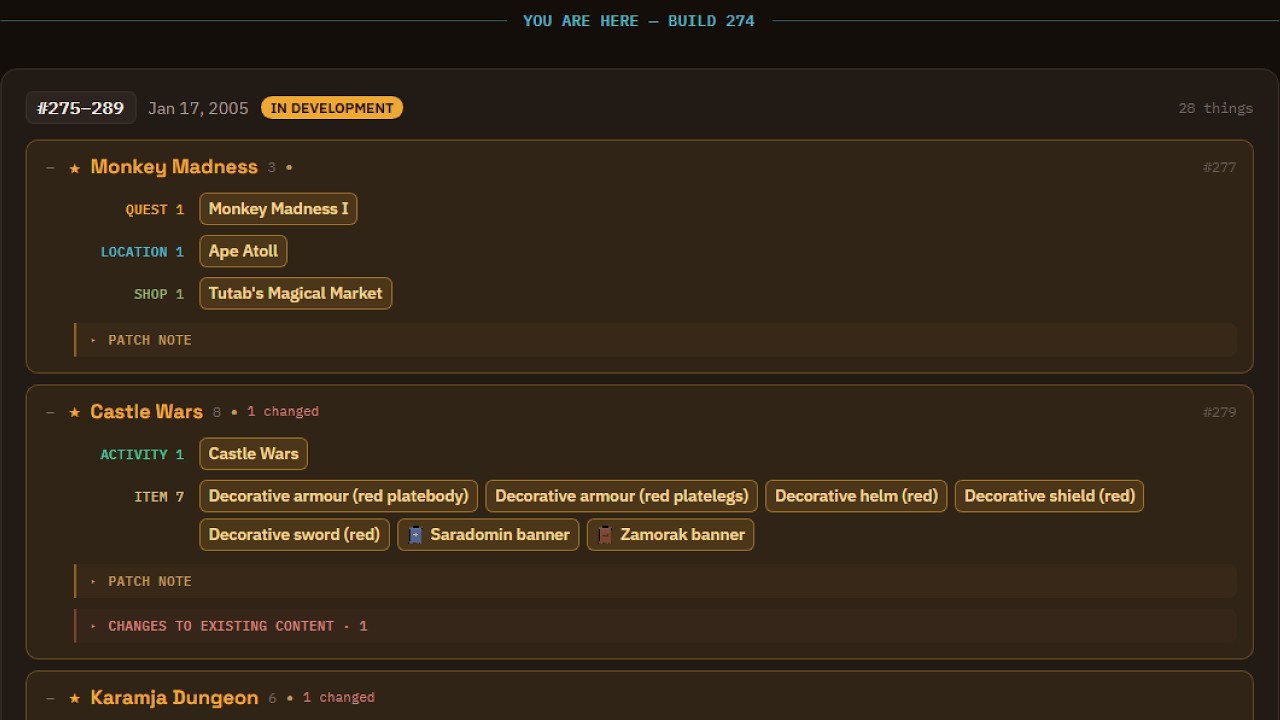Click the Castle Wars heading
The image size is (1280, 720).
point(147,412)
